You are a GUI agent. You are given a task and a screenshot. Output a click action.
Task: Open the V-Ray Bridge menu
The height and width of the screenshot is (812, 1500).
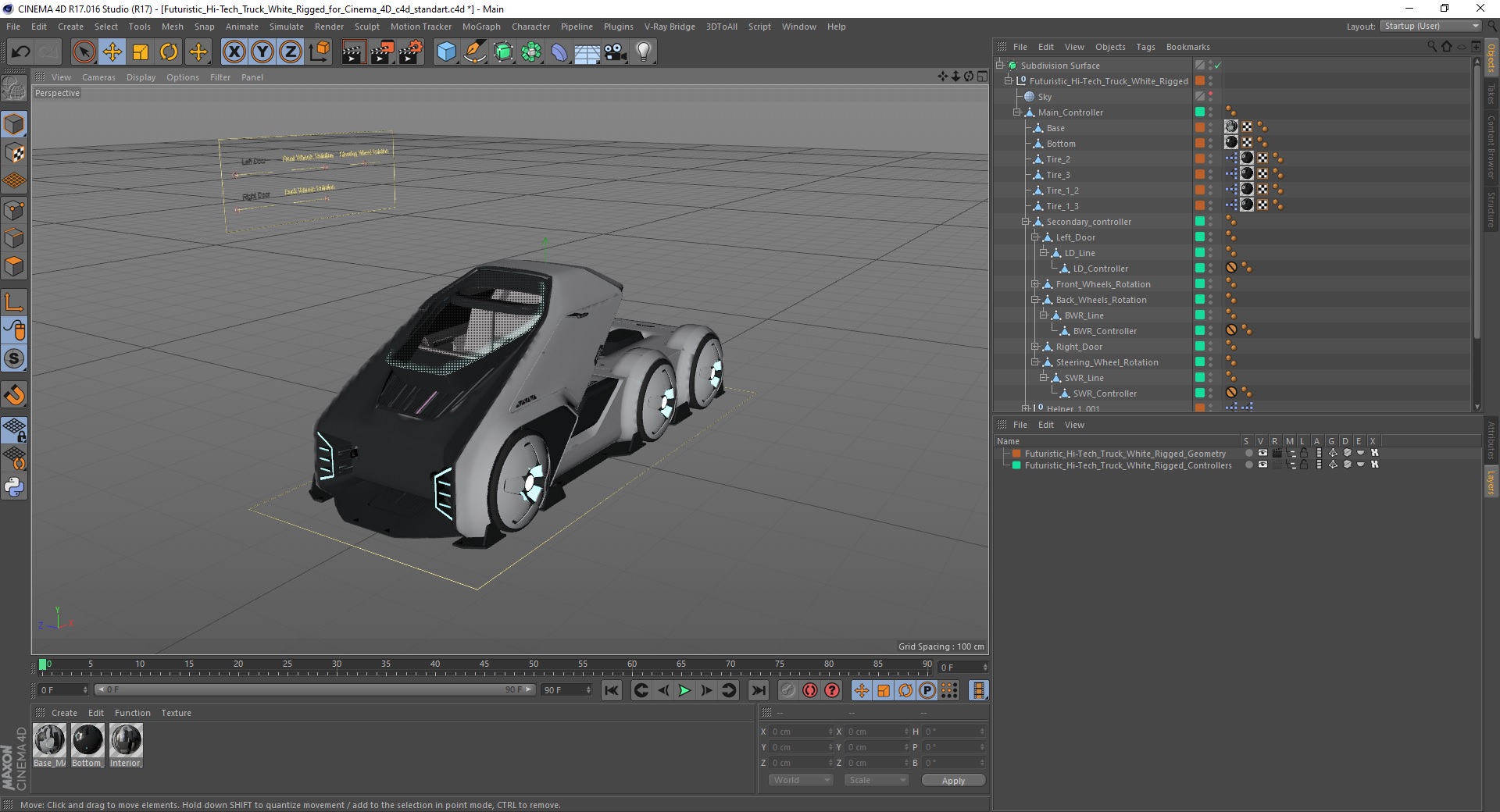click(670, 27)
